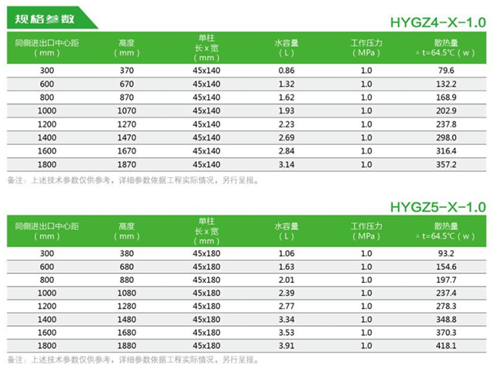500x370 pixels.
Task: Select the HYGZ5-X-1.0 model title
Action: tap(438, 207)
